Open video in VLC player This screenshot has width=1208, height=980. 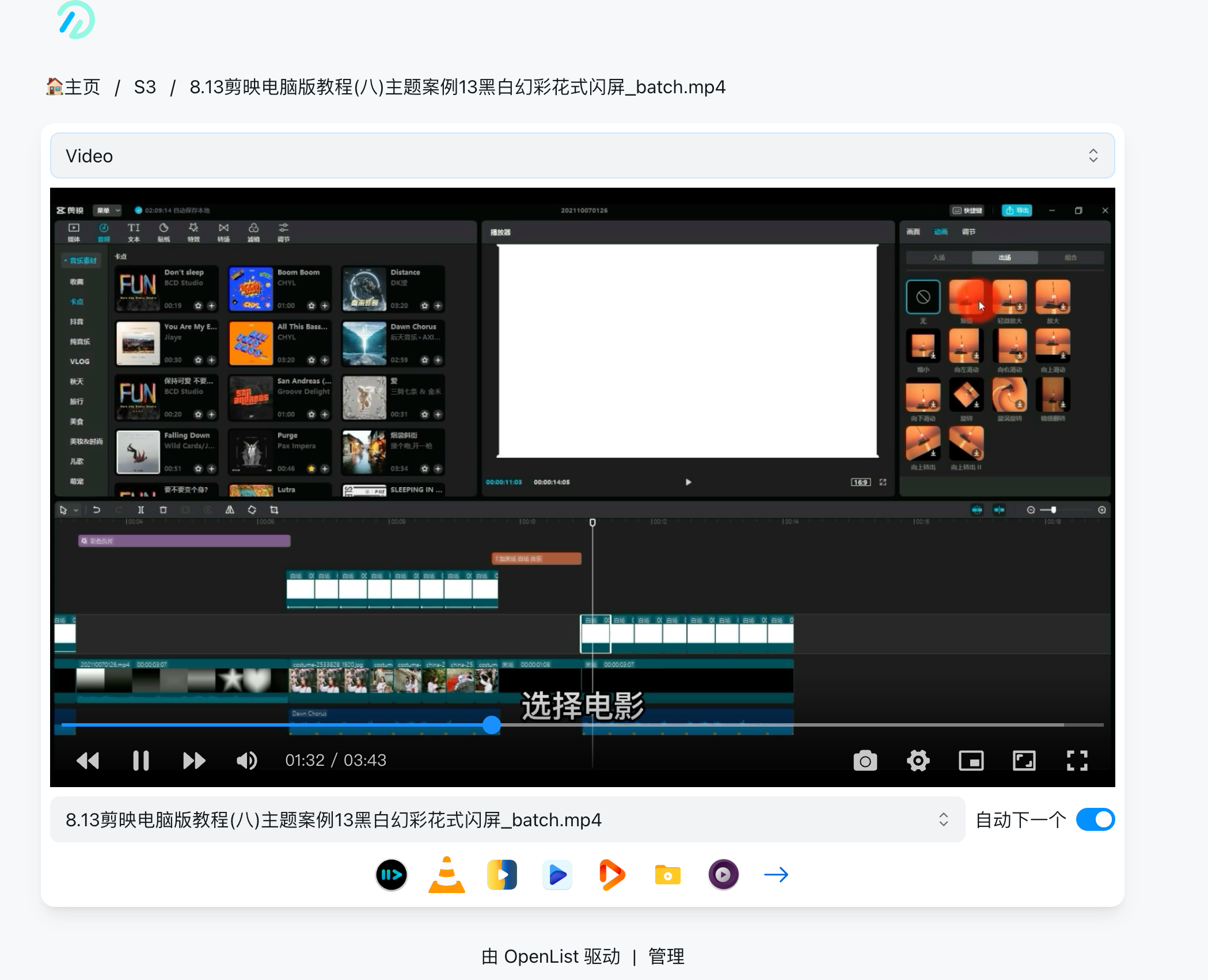(x=446, y=875)
